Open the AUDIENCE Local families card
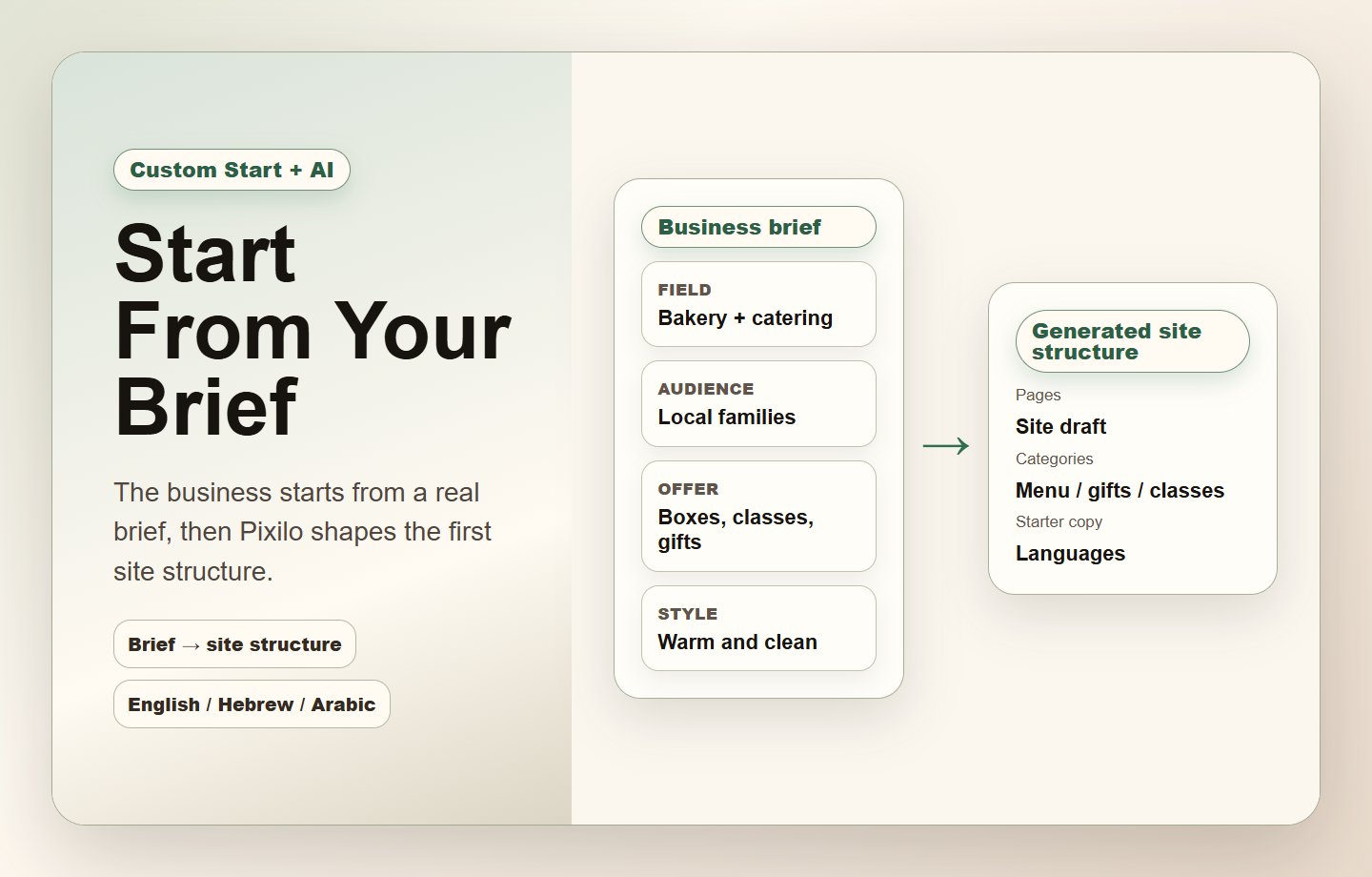Viewport: 1372px width, 877px height. click(758, 403)
